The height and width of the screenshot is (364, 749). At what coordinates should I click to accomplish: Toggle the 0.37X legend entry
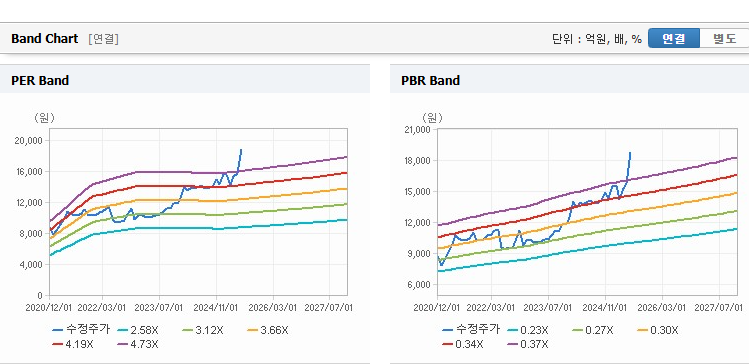(528, 344)
